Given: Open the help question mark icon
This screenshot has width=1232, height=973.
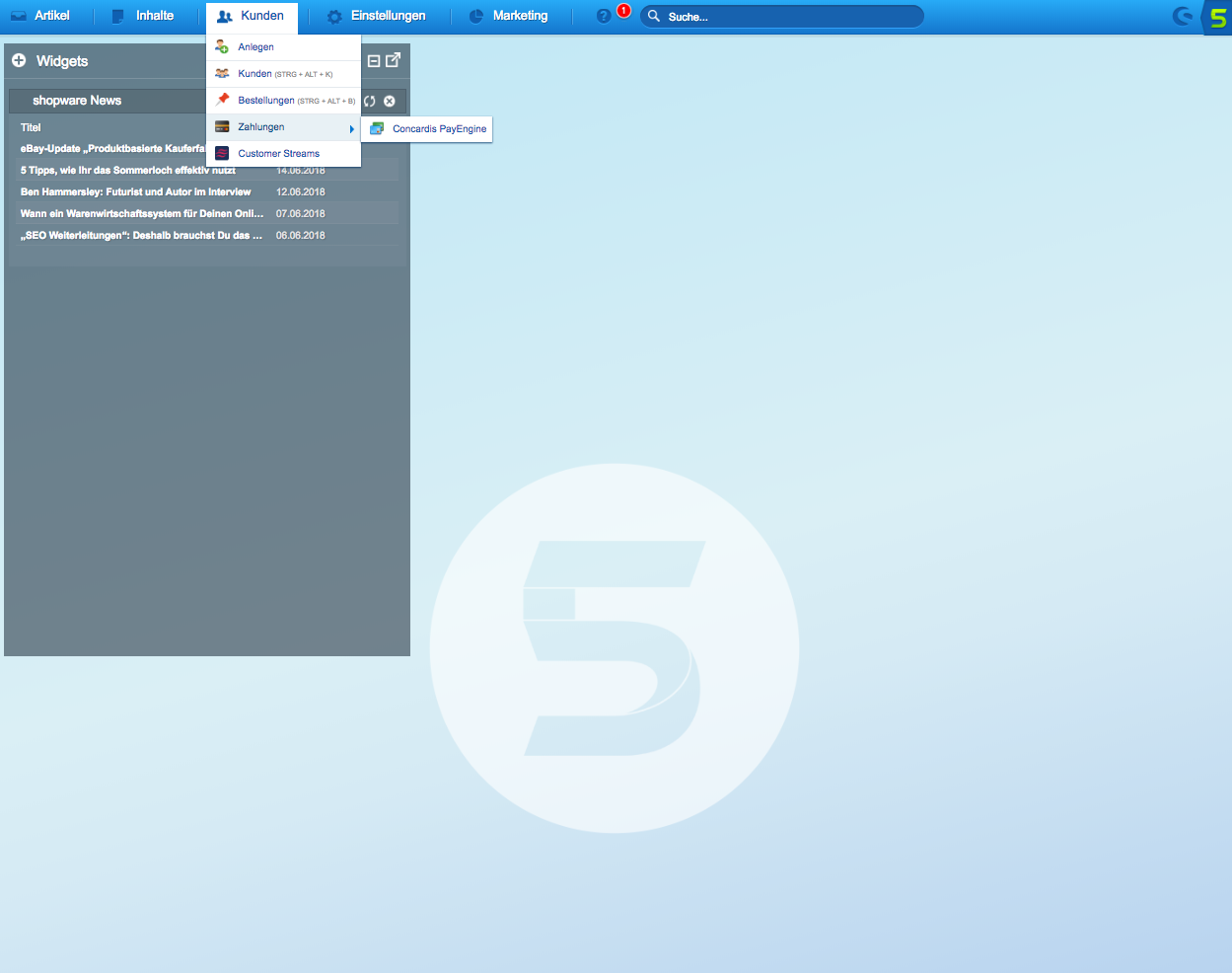Looking at the screenshot, I should (x=604, y=17).
